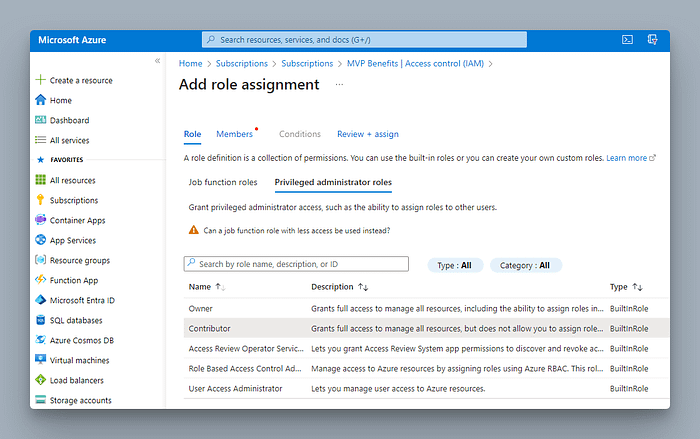700x439 pixels.
Task: Open Microsoft Azure portal home logo
Action: coord(72,40)
